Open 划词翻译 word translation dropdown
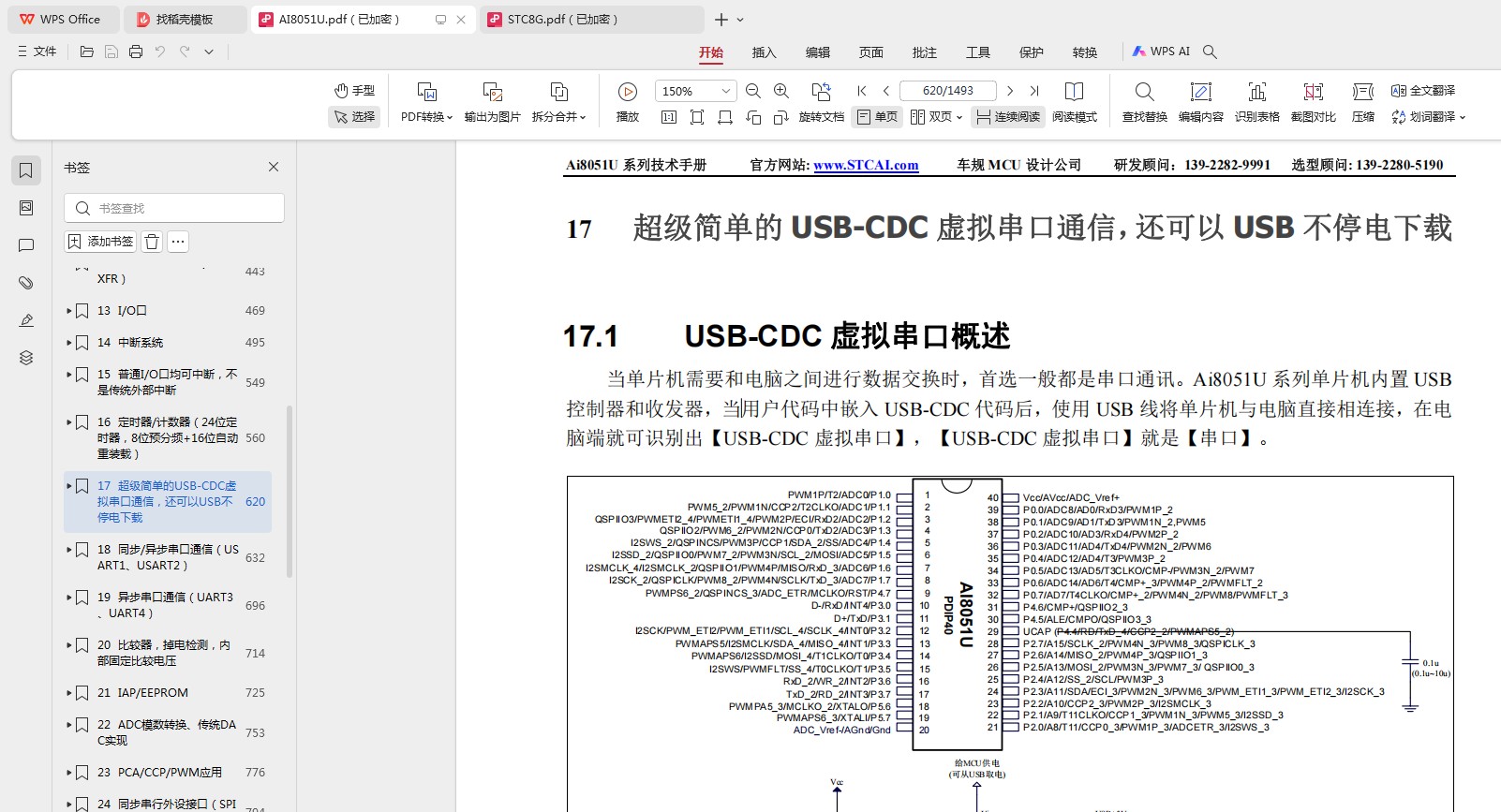 click(1428, 117)
